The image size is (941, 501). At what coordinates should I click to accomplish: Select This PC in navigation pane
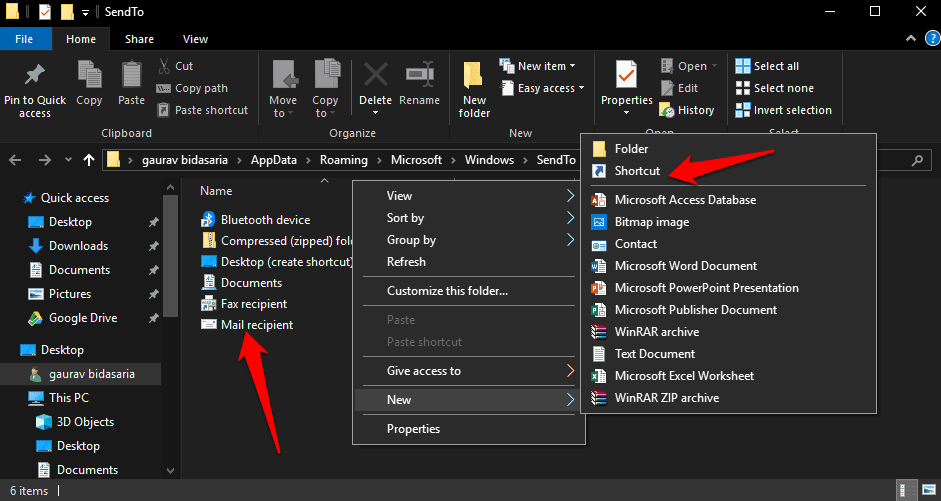coord(68,398)
